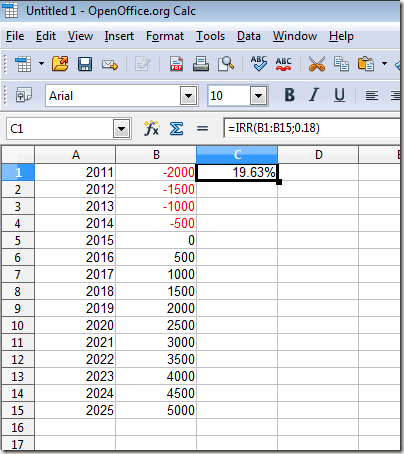Select row 16 header

pos(18,427)
